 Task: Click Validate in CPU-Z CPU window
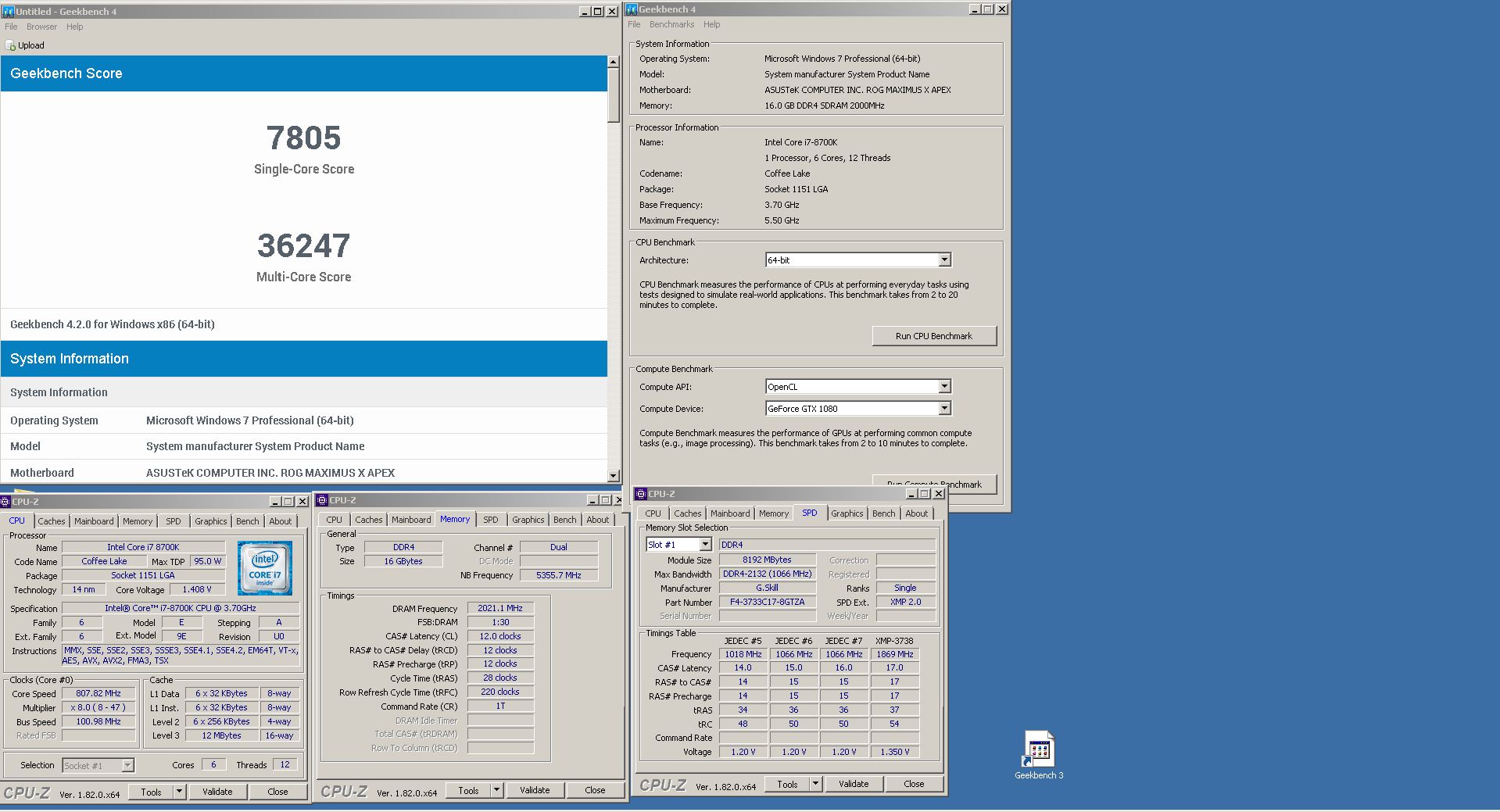(x=217, y=792)
